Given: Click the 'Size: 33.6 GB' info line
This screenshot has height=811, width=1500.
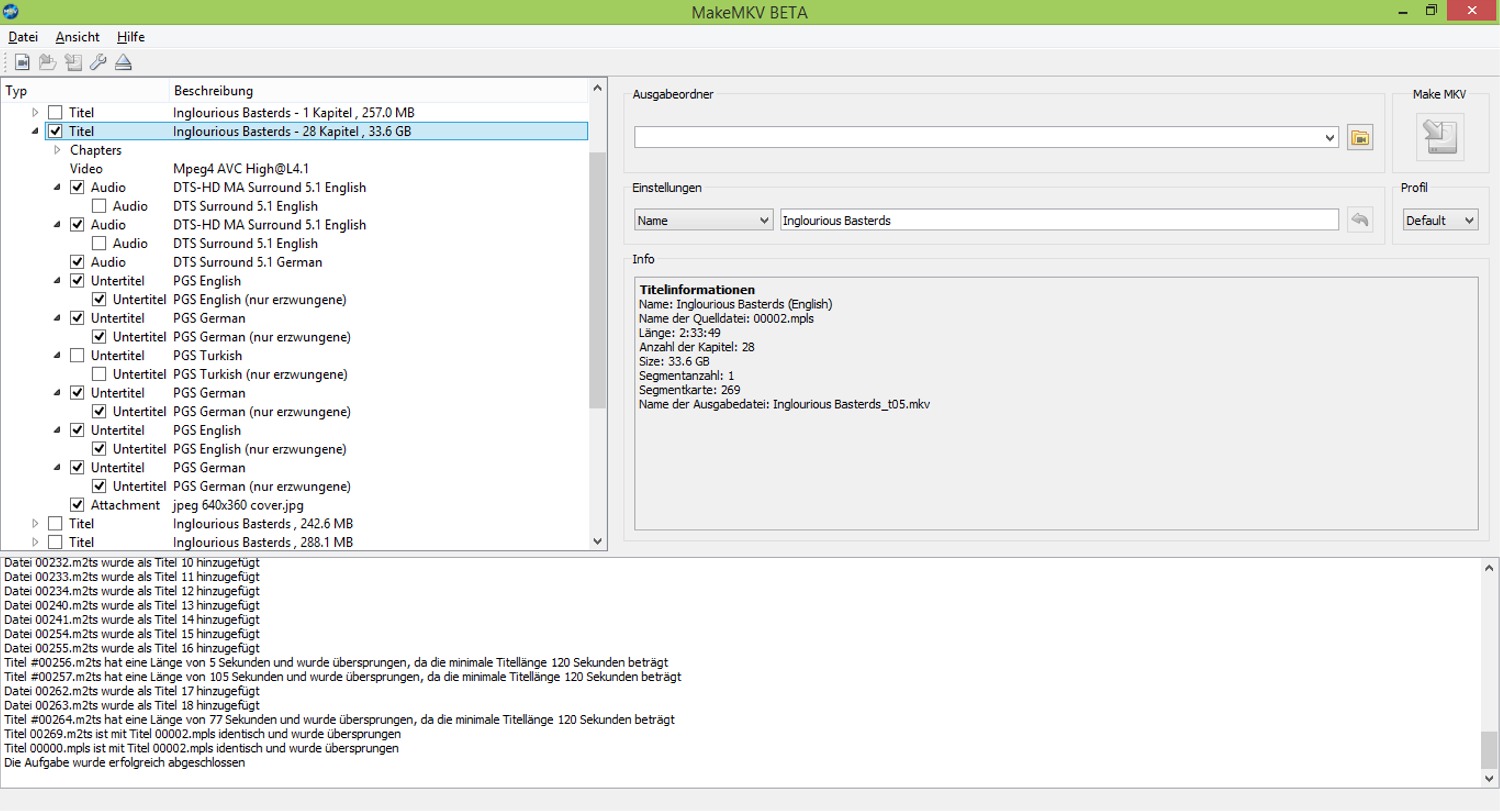Looking at the screenshot, I should click(675, 361).
